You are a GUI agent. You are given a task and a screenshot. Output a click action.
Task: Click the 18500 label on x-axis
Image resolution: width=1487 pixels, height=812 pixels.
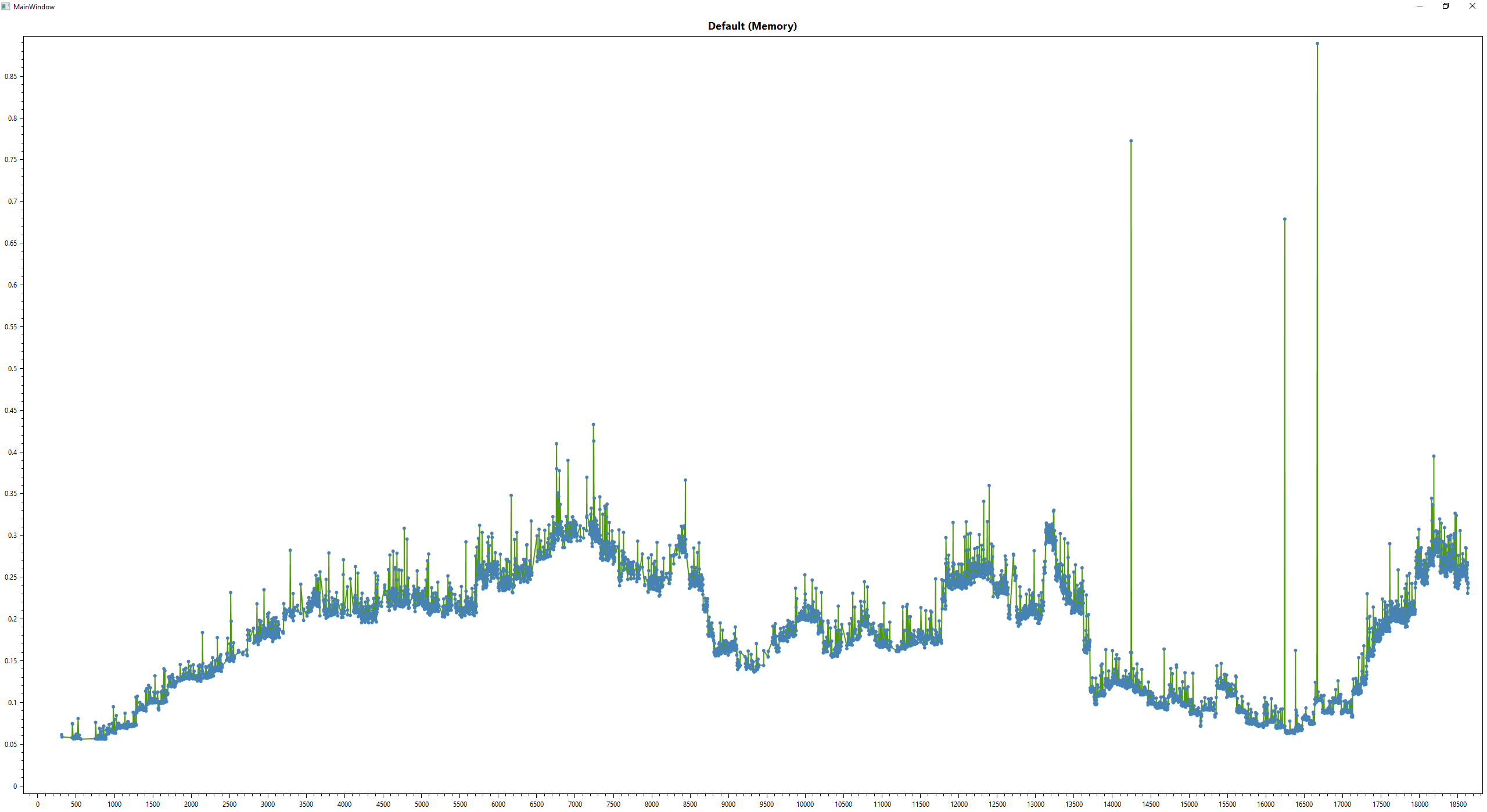point(1457,804)
